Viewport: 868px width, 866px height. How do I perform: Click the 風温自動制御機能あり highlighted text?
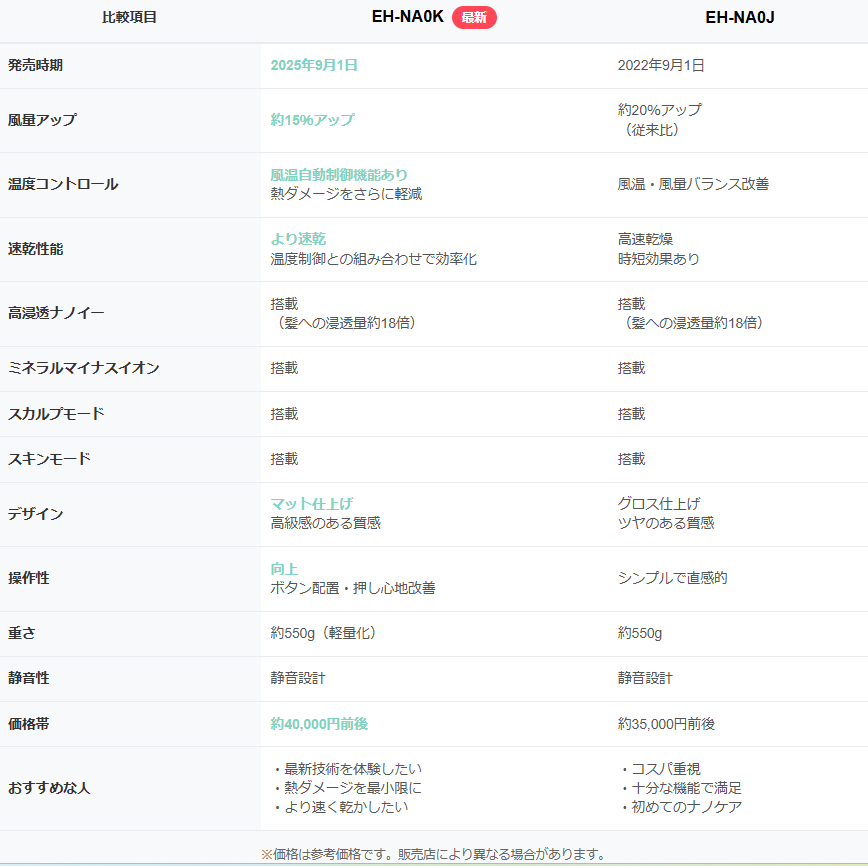(x=339, y=175)
